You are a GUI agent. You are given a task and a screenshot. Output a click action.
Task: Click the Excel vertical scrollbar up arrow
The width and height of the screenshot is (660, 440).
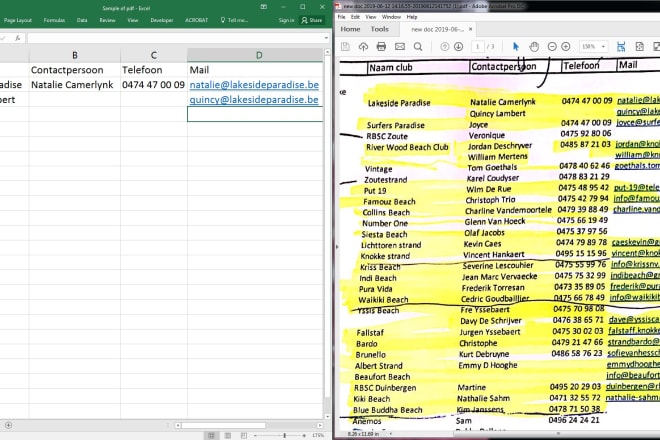[x=327, y=52]
